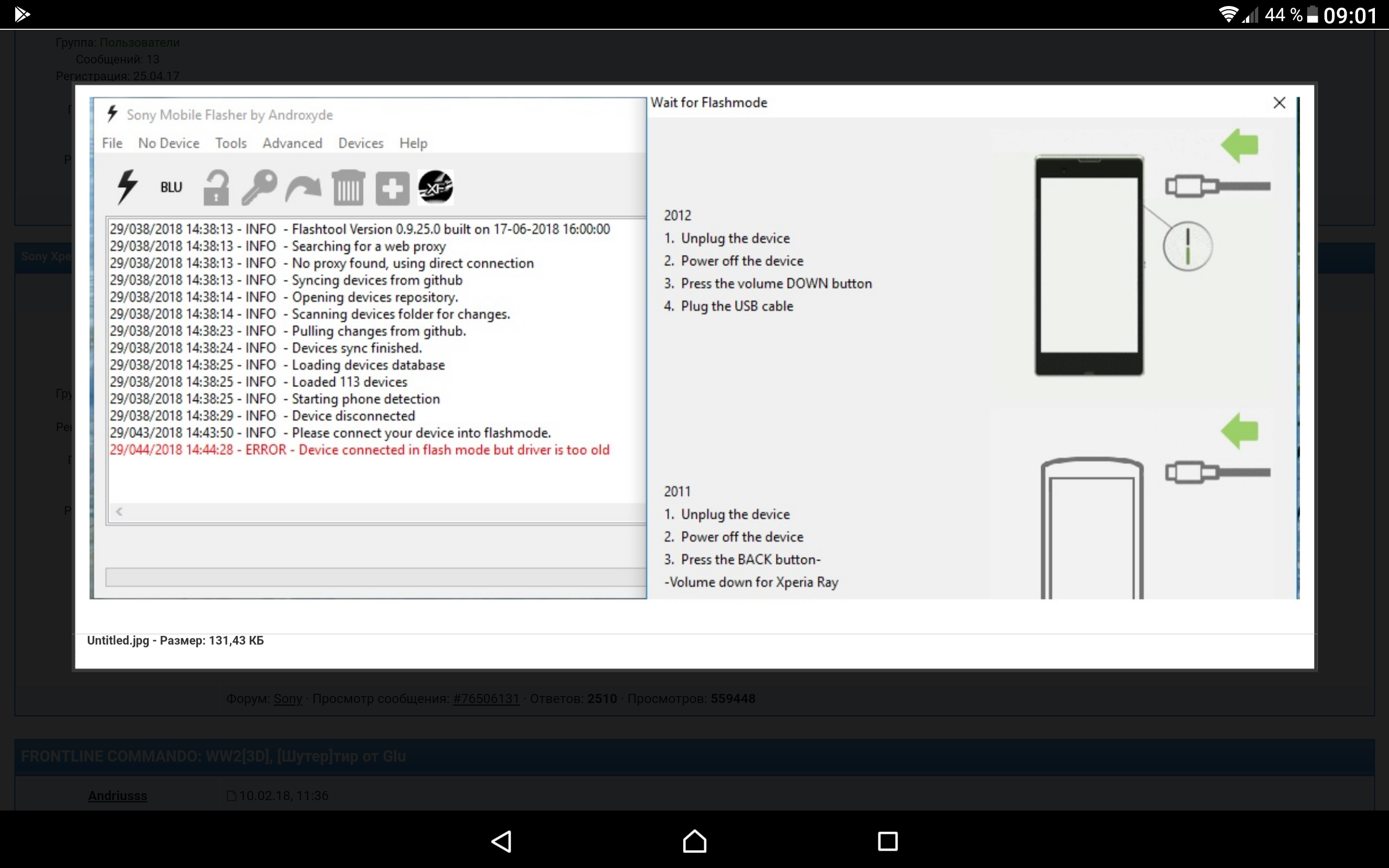Click the plus sign icon in toolbar

point(392,188)
